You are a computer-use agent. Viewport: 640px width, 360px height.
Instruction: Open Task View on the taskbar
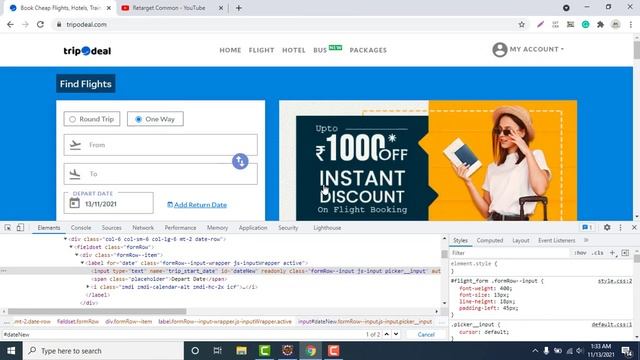[218, 351]
